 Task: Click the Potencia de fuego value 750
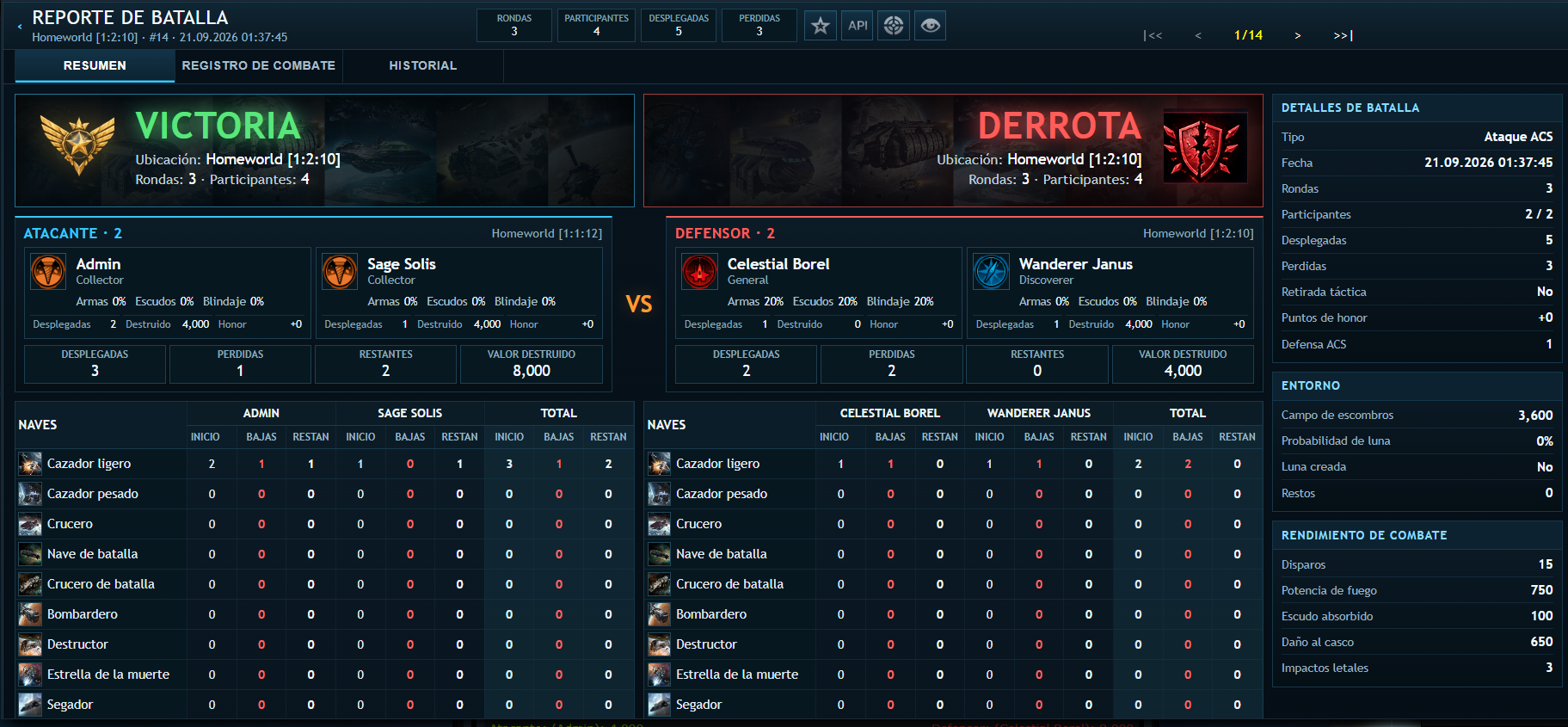click(1541, 590)
